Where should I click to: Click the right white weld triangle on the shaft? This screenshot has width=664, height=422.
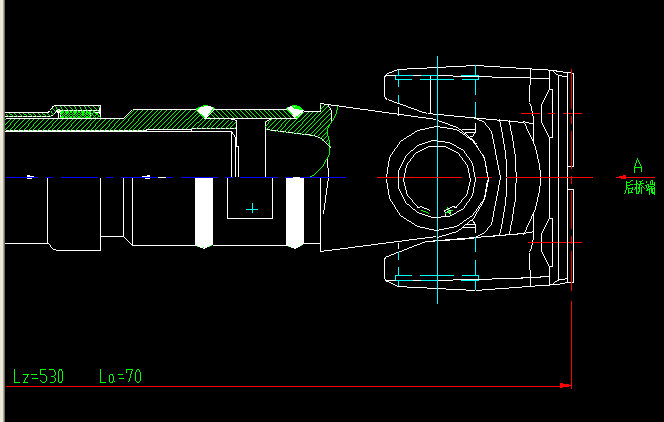294,111
